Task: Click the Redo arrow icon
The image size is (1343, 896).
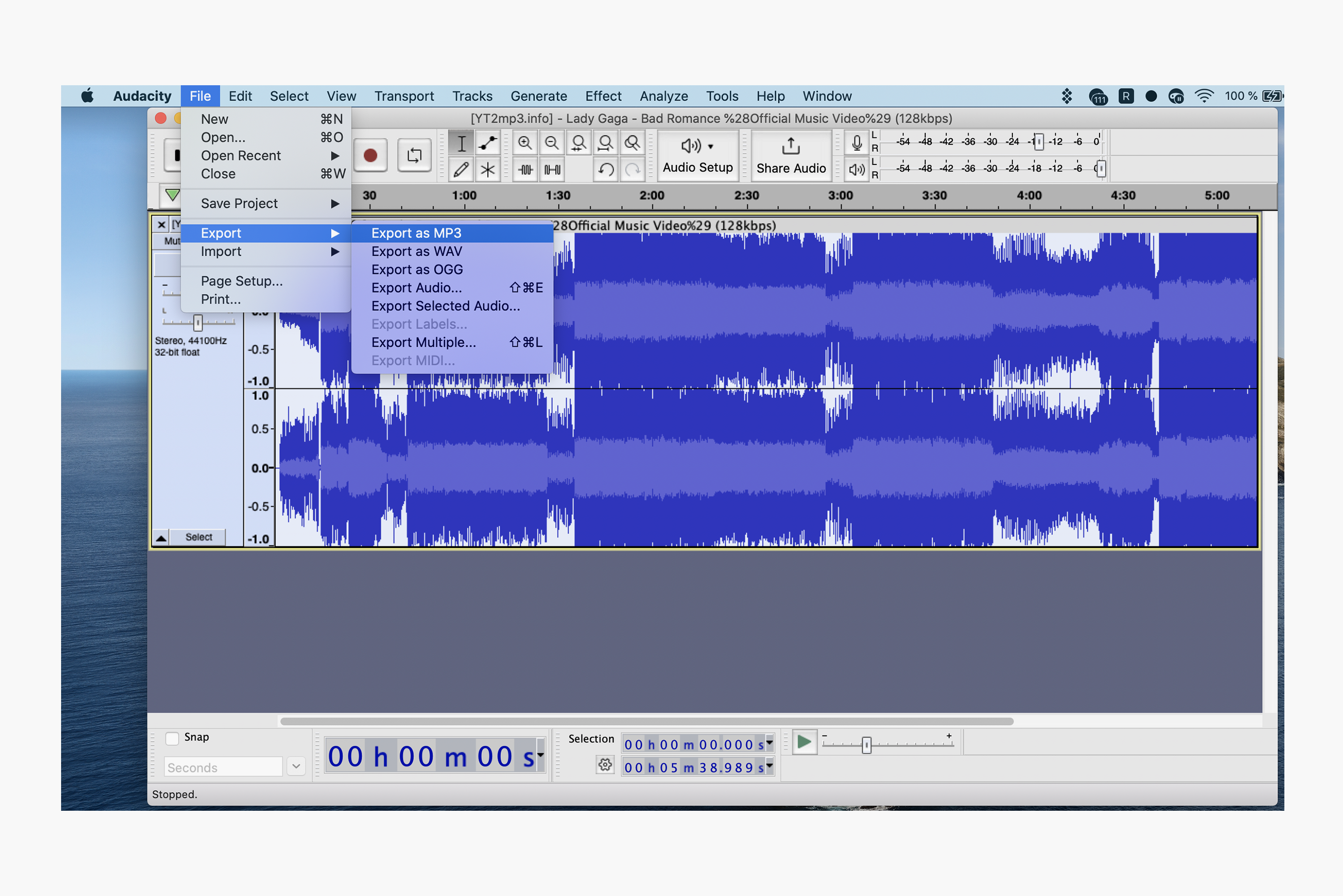Action: coord(632,169)
